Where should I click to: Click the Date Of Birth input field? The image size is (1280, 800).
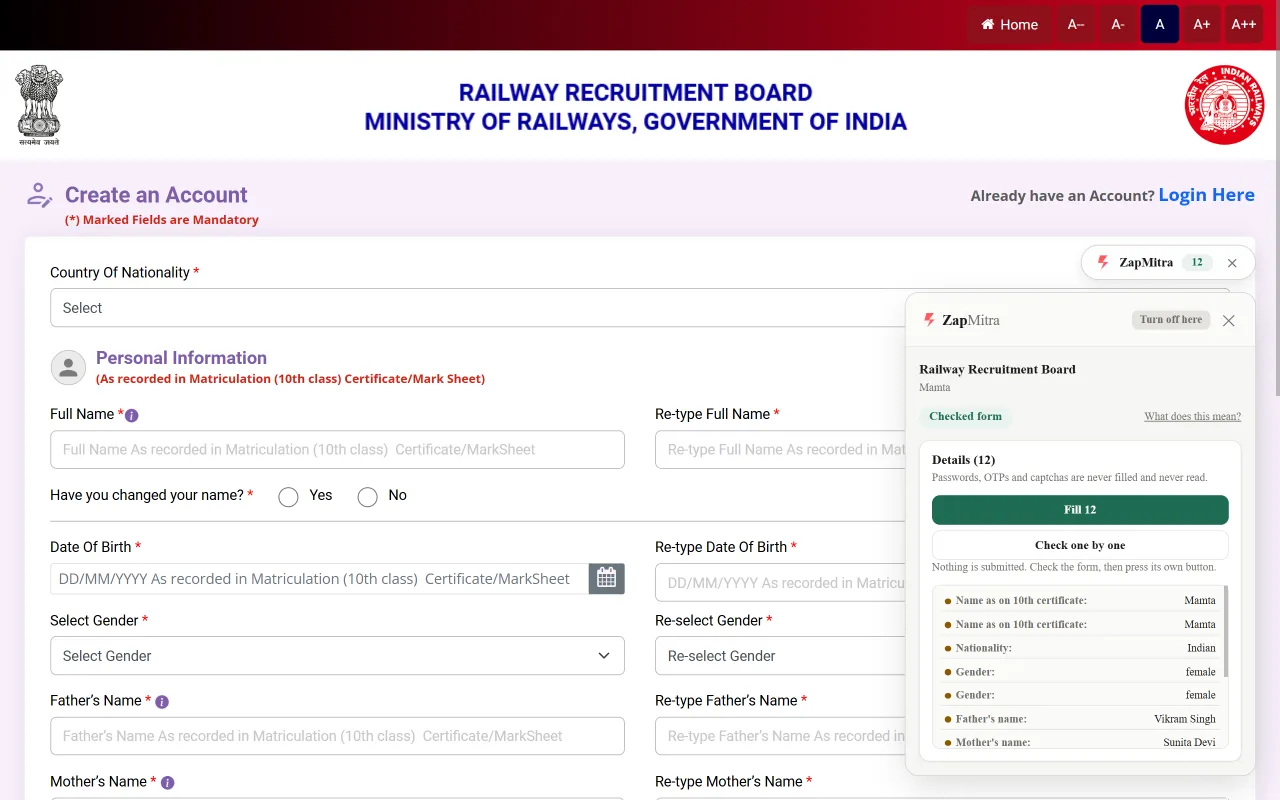(x=319, y=579)
